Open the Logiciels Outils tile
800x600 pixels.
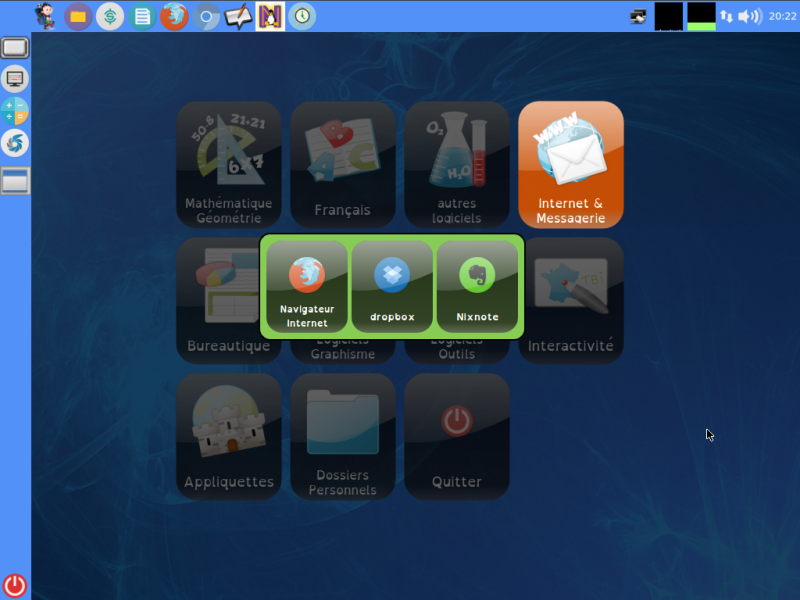(457, 352)
